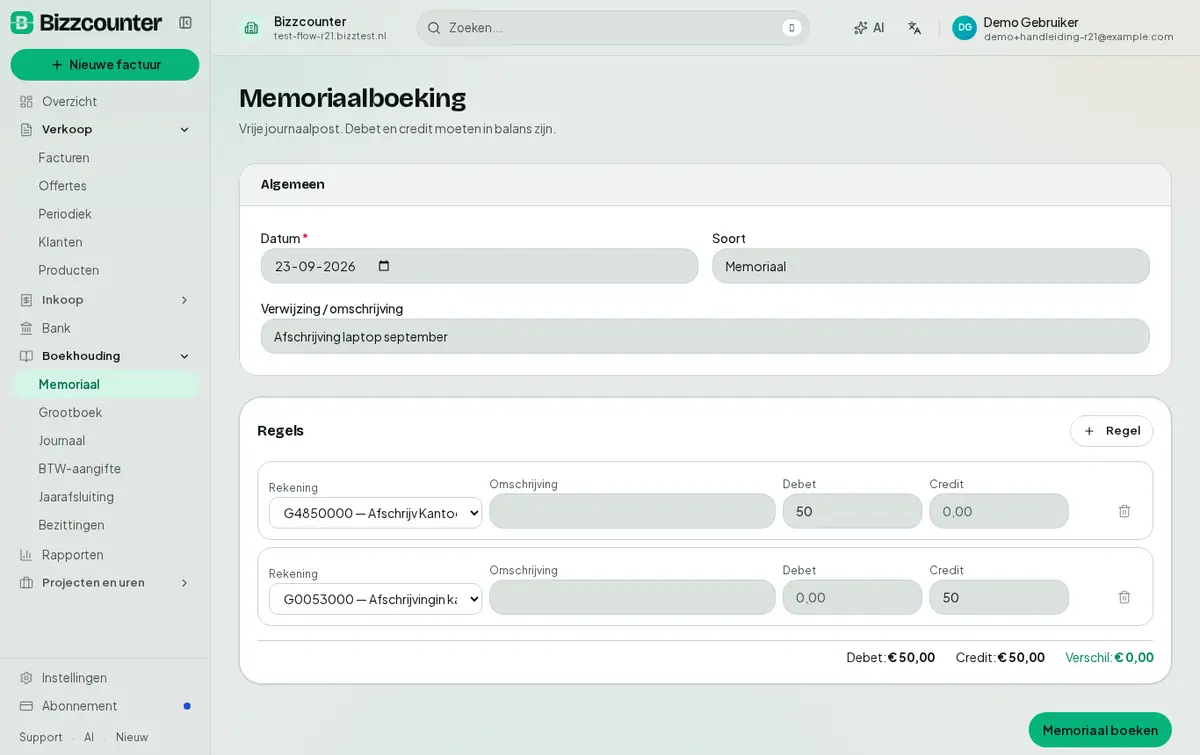Collapse the sidebar panel icon
The height and width of the screenshot is (755, 1200).
(185, 22)
